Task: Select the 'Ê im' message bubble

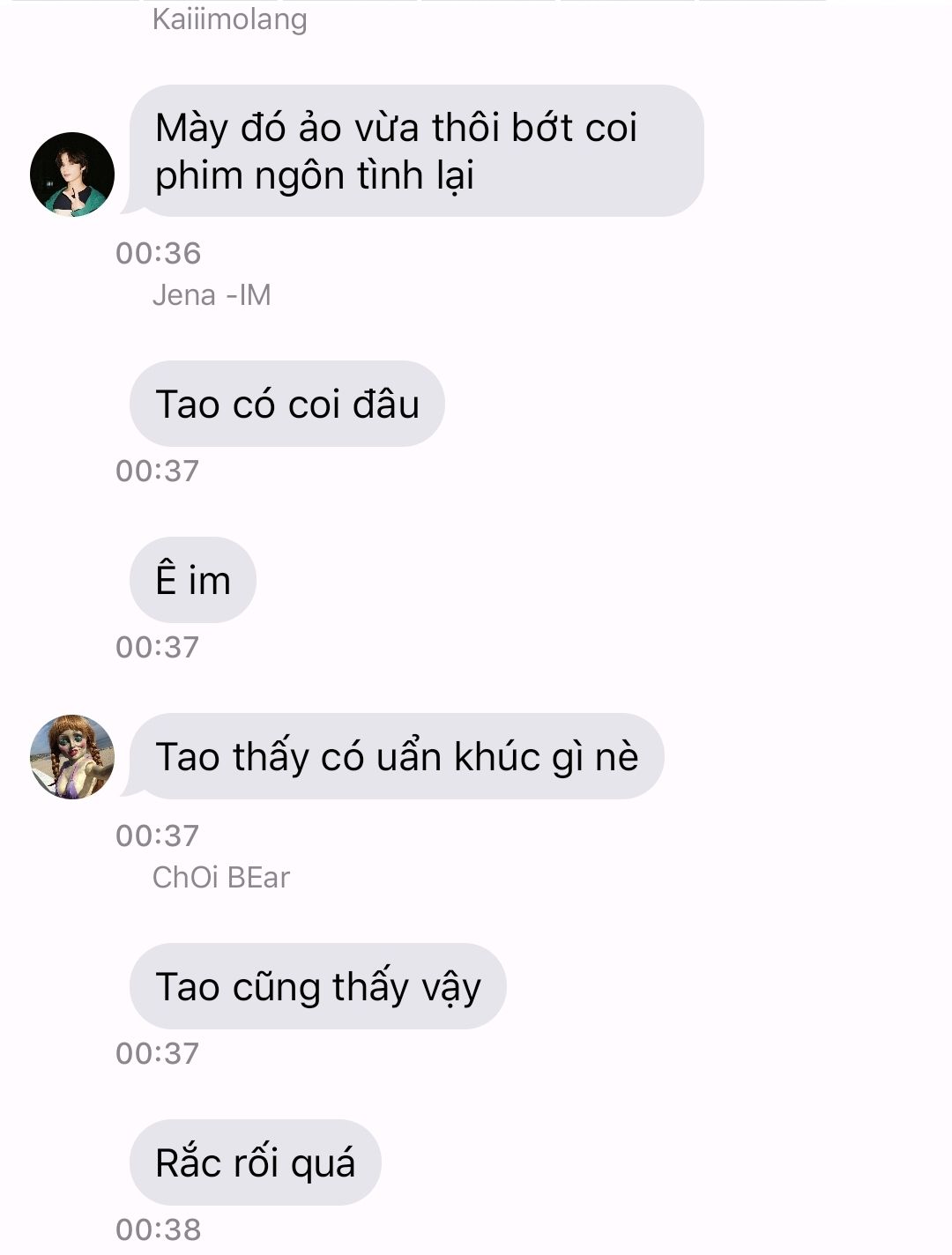Action: point(193,580)
